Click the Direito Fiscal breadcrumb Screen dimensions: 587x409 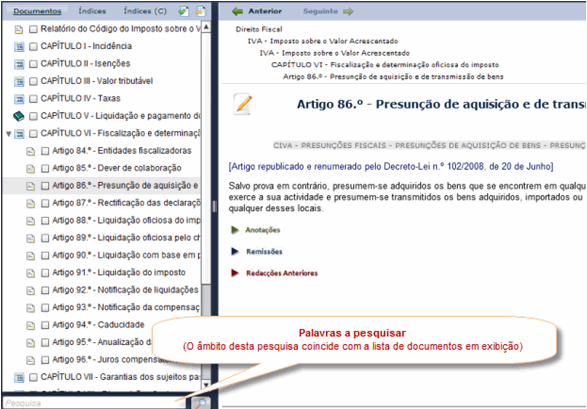[259, 29]
